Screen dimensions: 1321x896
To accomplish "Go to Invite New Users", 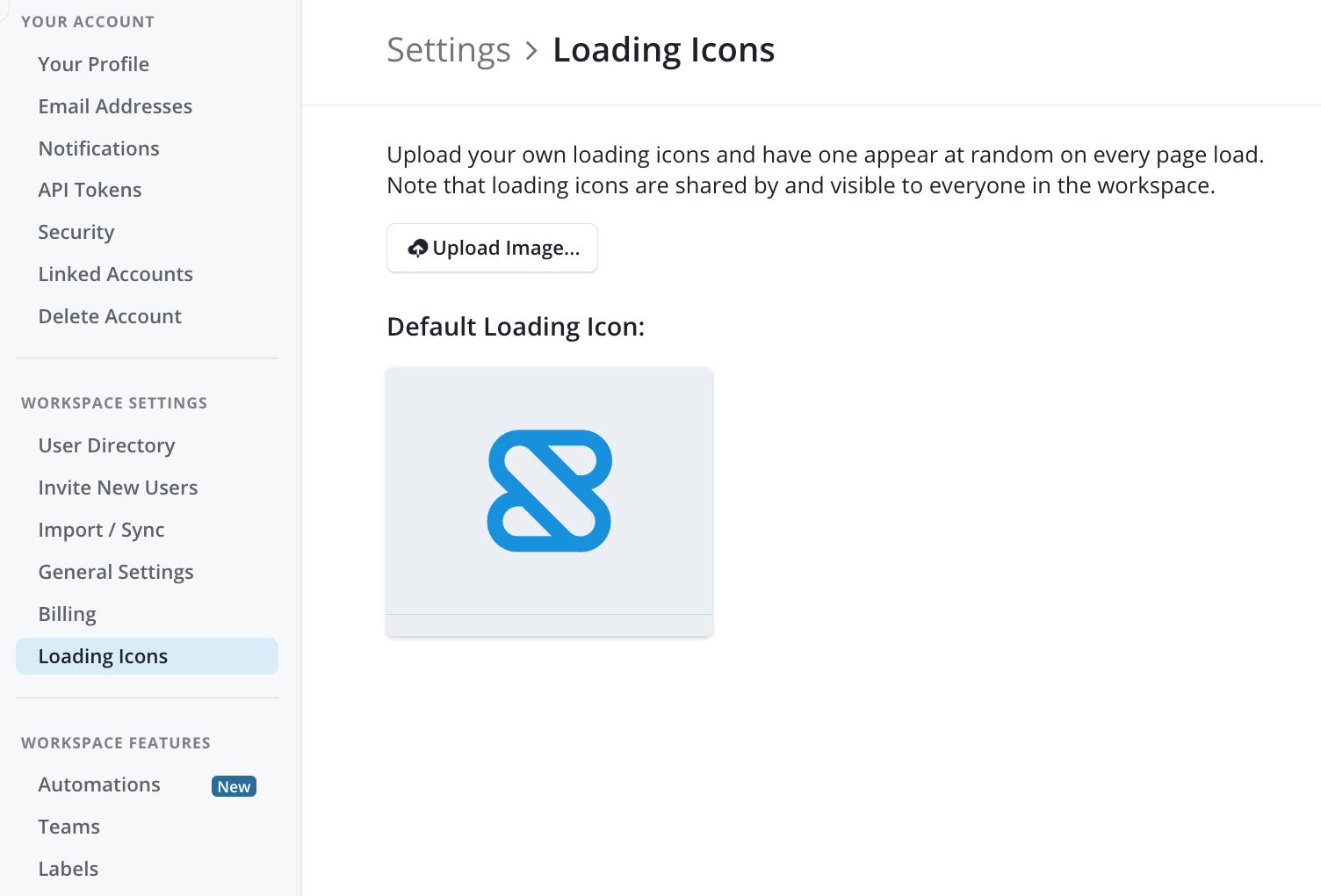I will click(118, 488).
